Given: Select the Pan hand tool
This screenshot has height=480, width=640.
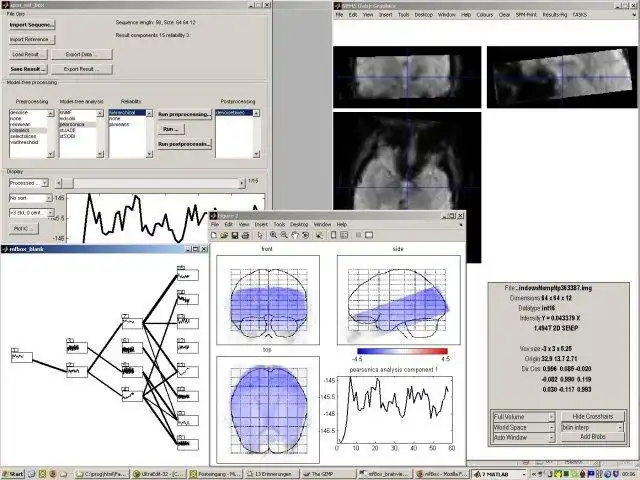Looking at the screenshot, I should click(294, 235).
